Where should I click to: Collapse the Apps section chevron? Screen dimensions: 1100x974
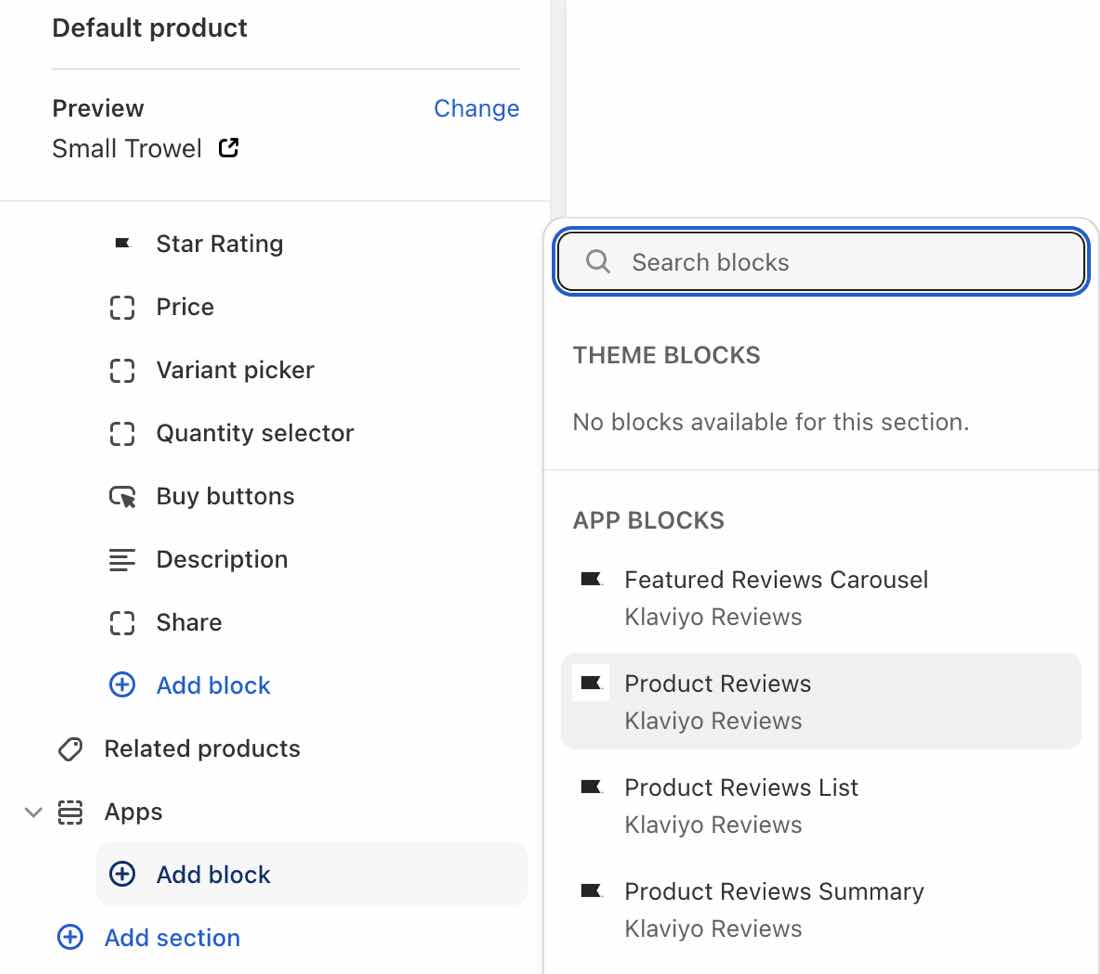33,812
